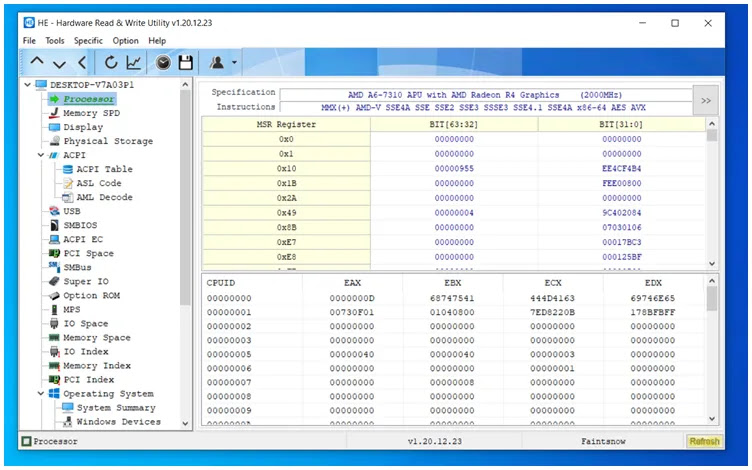Select Processor in the tree
Viewport: 752px width, 470px height.
point(89,99)
